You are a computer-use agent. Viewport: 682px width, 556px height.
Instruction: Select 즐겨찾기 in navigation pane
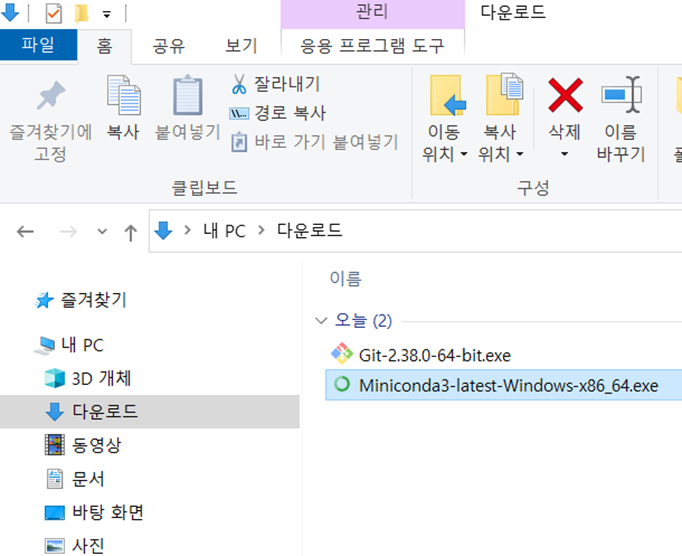(x=80, y=300)
